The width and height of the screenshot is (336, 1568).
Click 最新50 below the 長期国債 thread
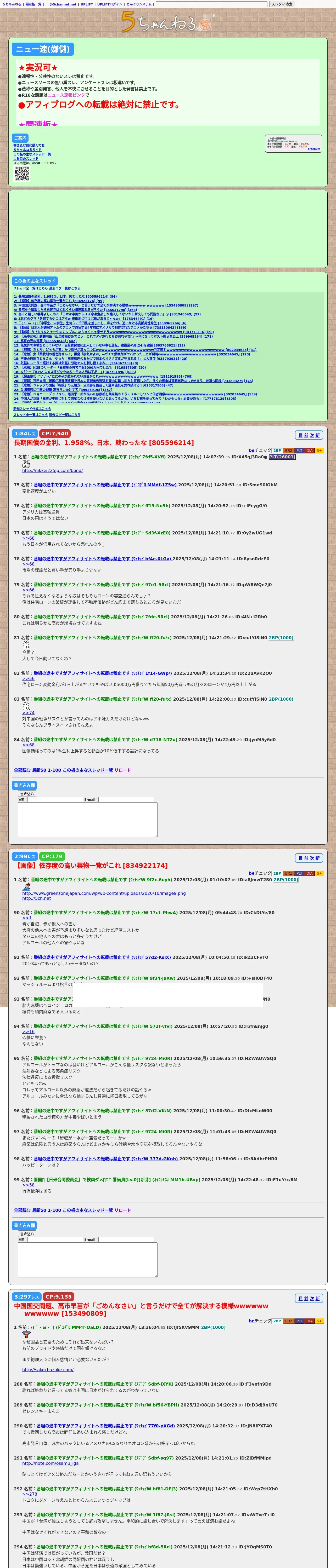(x=39, y=770)
